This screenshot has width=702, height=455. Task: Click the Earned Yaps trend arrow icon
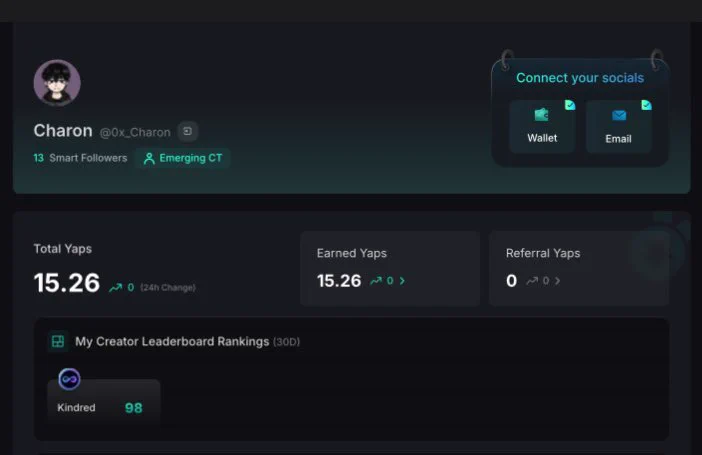coord(376,281)
